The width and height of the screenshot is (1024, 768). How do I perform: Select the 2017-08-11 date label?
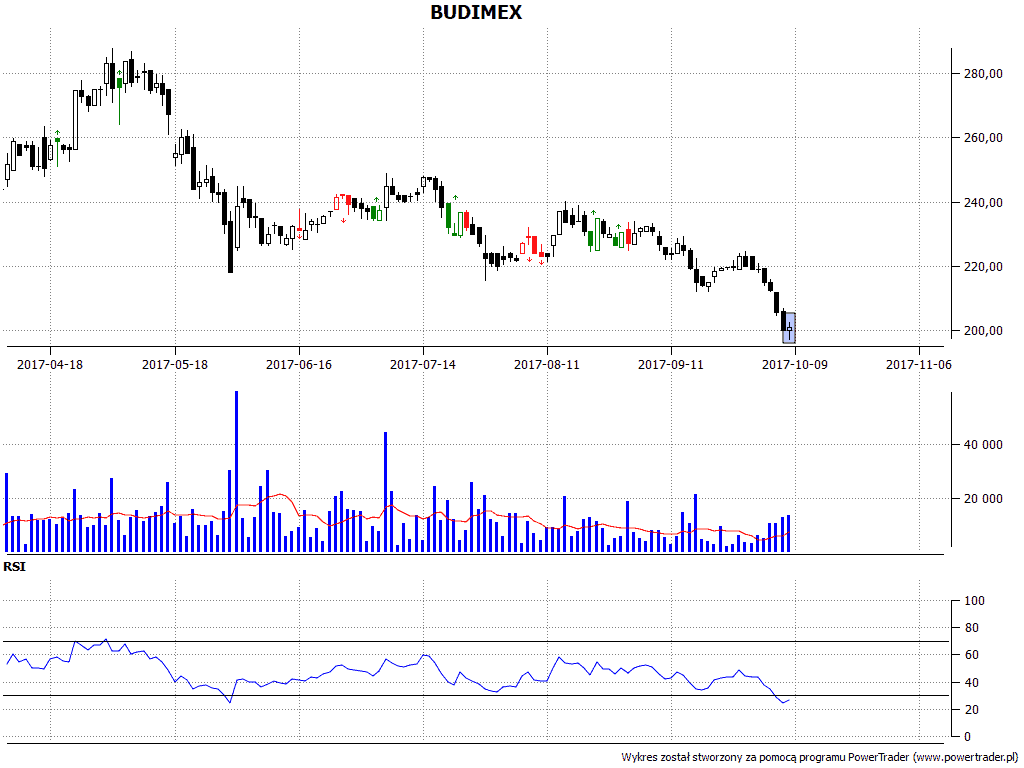(x=547, y=364)
